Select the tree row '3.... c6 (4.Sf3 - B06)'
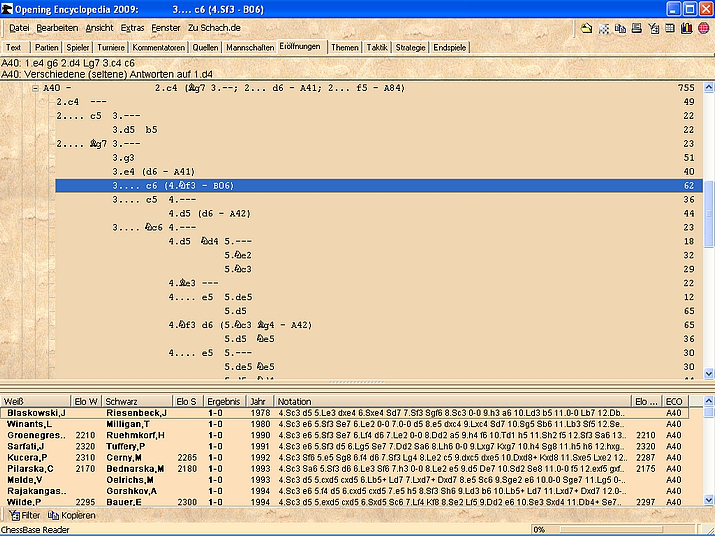This screenshot has width=715, height=536. pos(378,186)
